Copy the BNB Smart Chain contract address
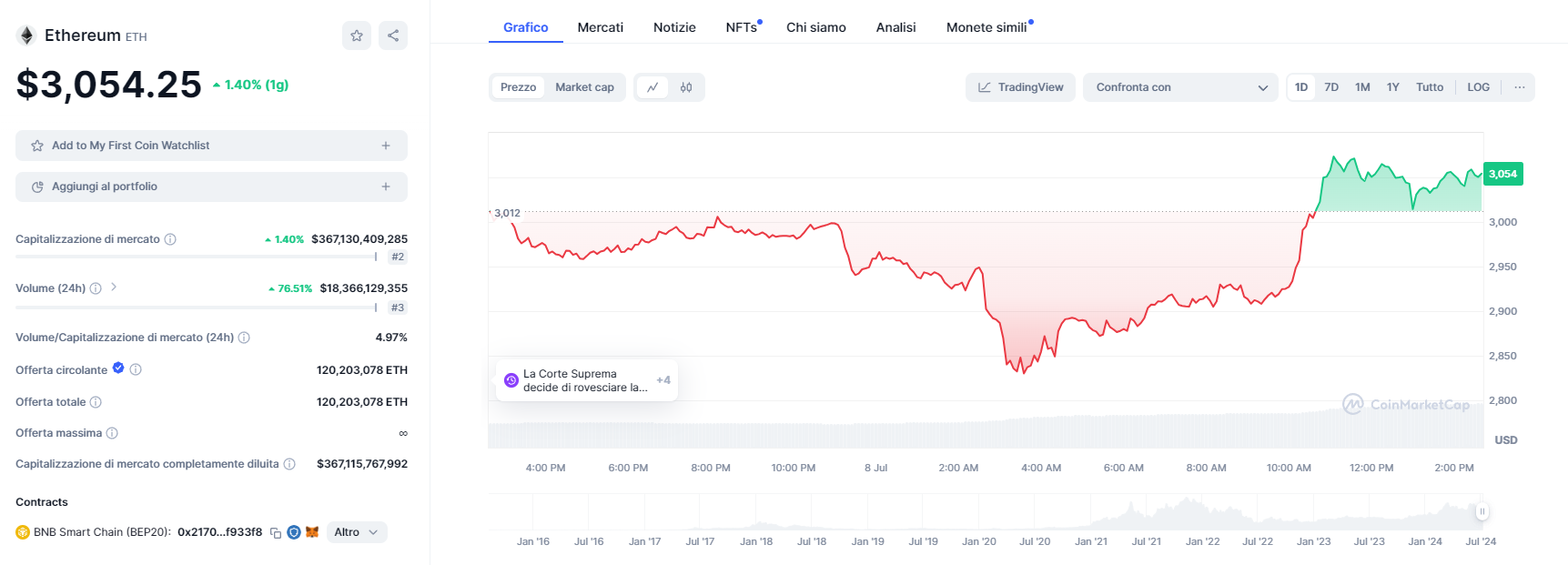Viewport: 1568px width, 565px height. (276, 533)
